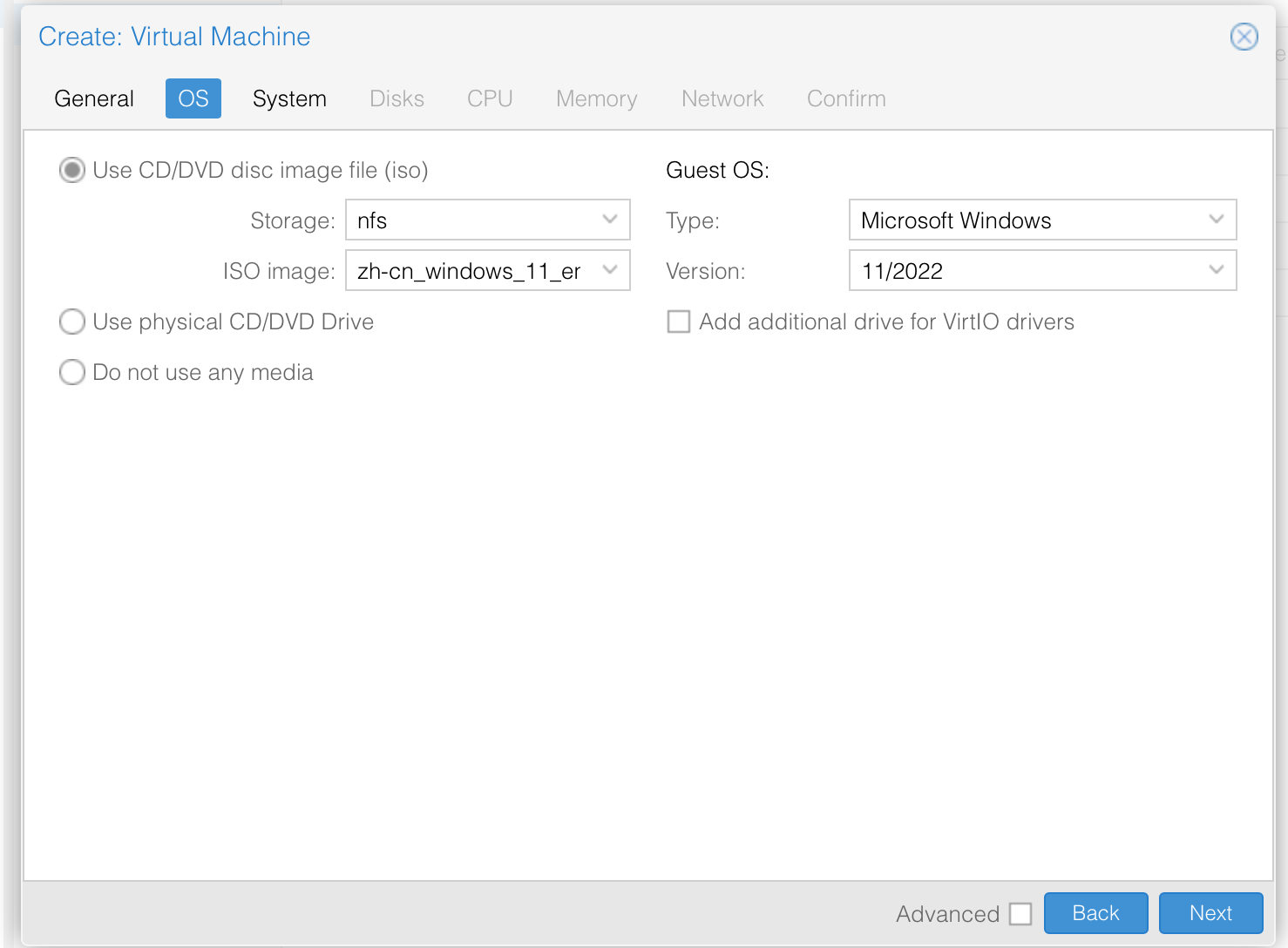Click the Version: label
This screenshot has height=948, width=1288.
pyautogui.click(x=705, y=271)
